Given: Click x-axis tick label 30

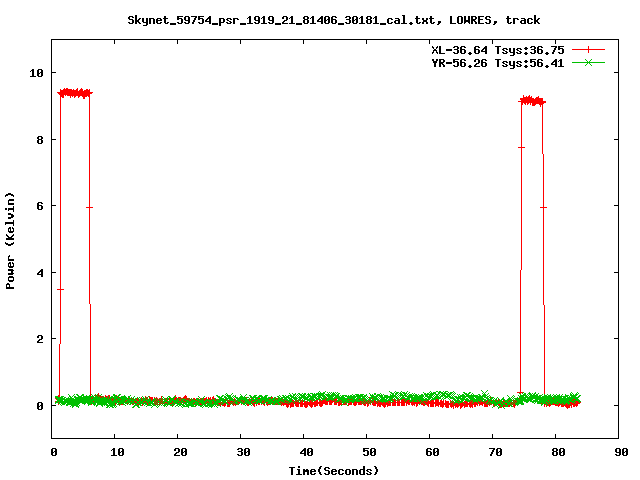Looking at the screenshot, I should tap(243, 452).
